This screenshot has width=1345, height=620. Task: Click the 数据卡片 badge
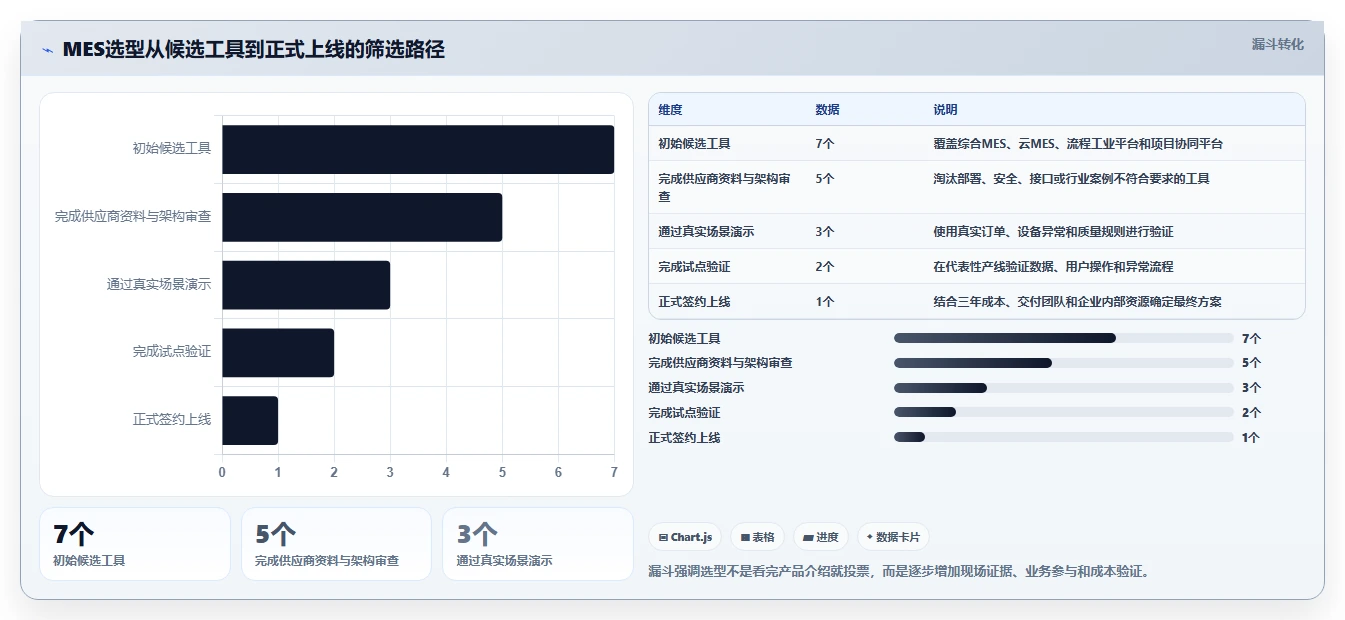tap(893, 537)
